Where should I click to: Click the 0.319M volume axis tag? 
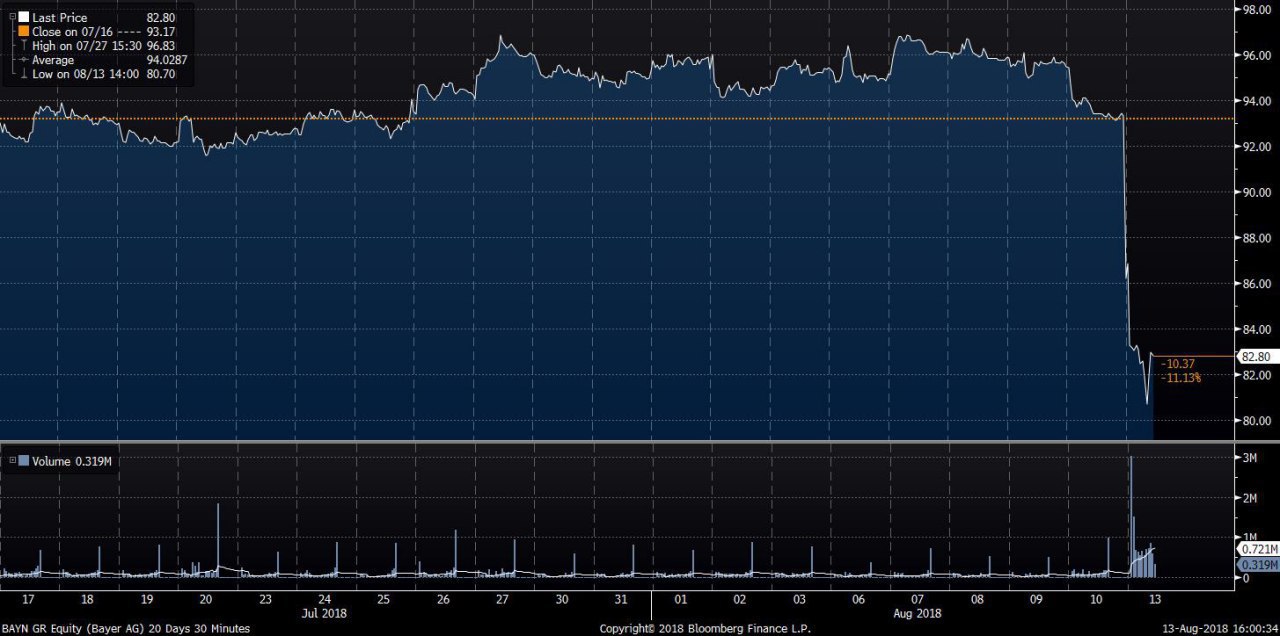(1258, 565)
